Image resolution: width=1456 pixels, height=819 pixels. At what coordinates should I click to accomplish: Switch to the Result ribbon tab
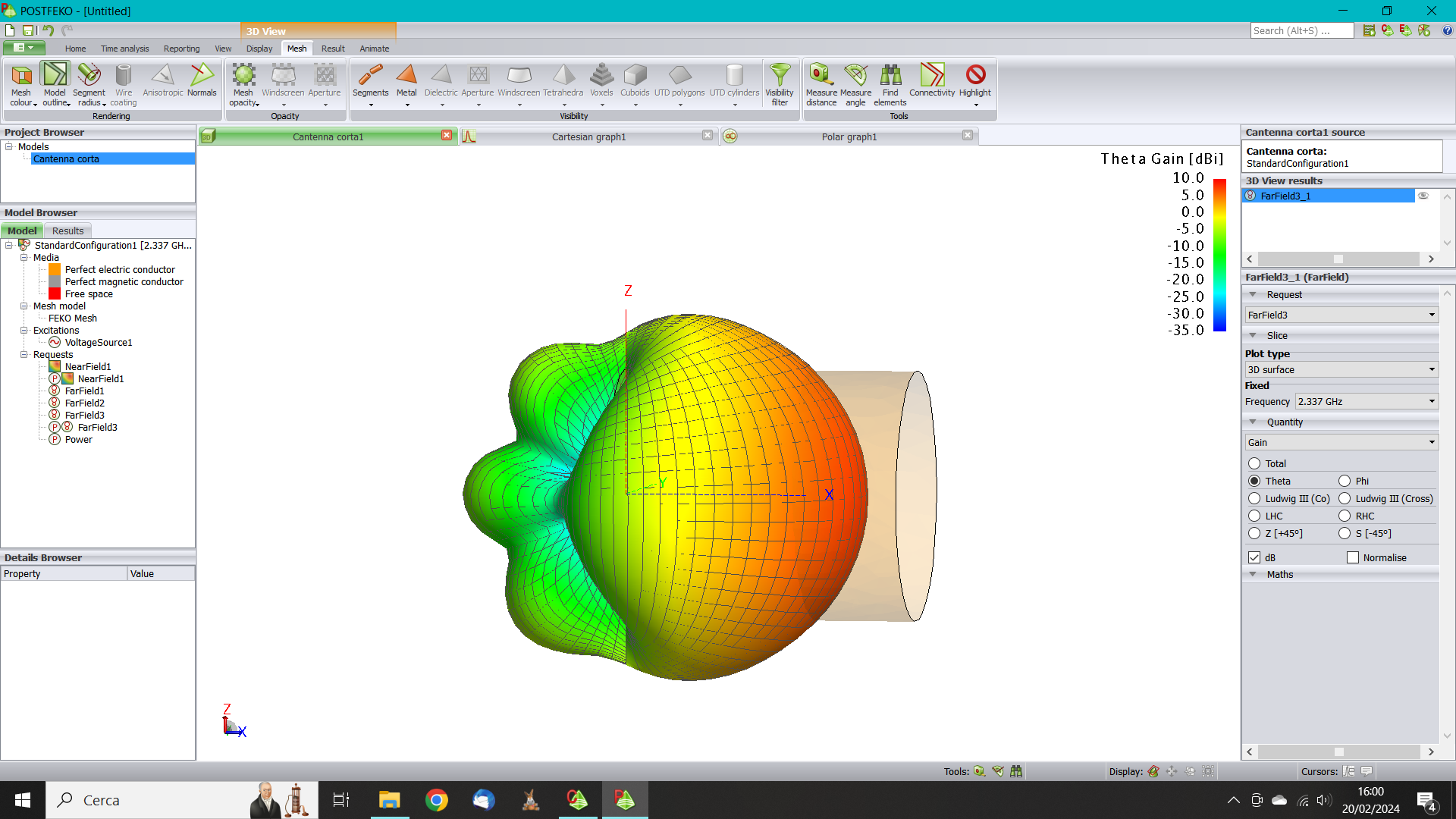point(333,49)
